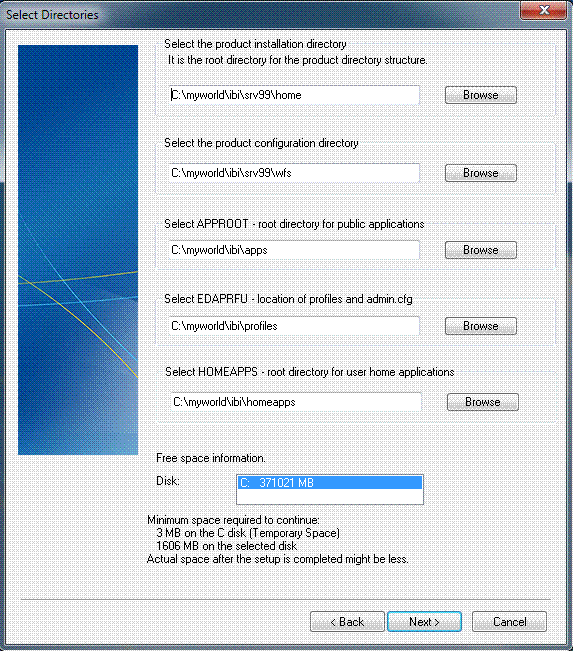Go back with the Back button
The width and height of the screenshot is (573, 651).
[x=347, y=622]
